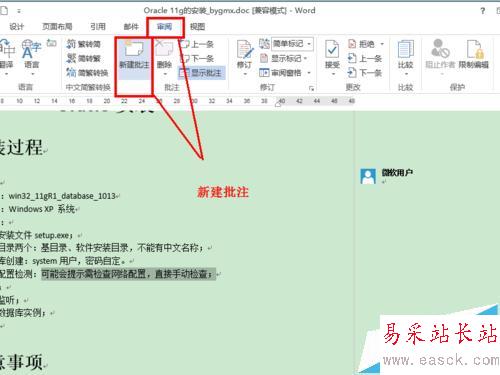Click the 微软用户 comment avatar
The width and height of the screenshot is (500, 375).
tap(368, 176)
